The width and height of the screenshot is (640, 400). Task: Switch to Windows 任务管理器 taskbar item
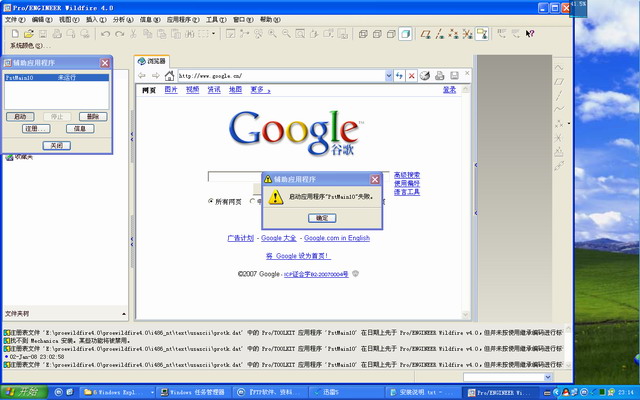pyautogui.click(x=193, y=392)
